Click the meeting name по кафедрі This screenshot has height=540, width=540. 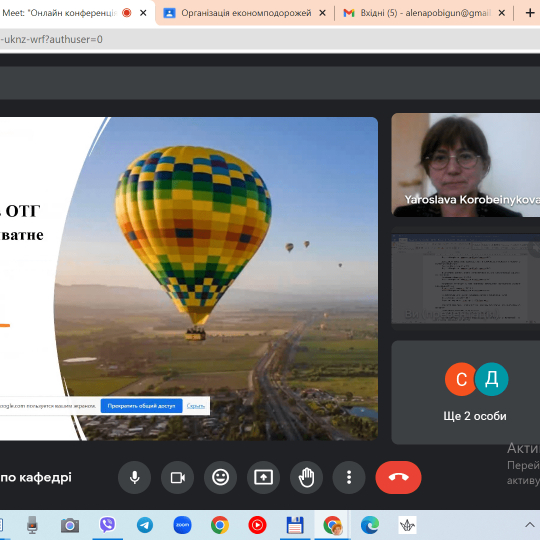36,477
